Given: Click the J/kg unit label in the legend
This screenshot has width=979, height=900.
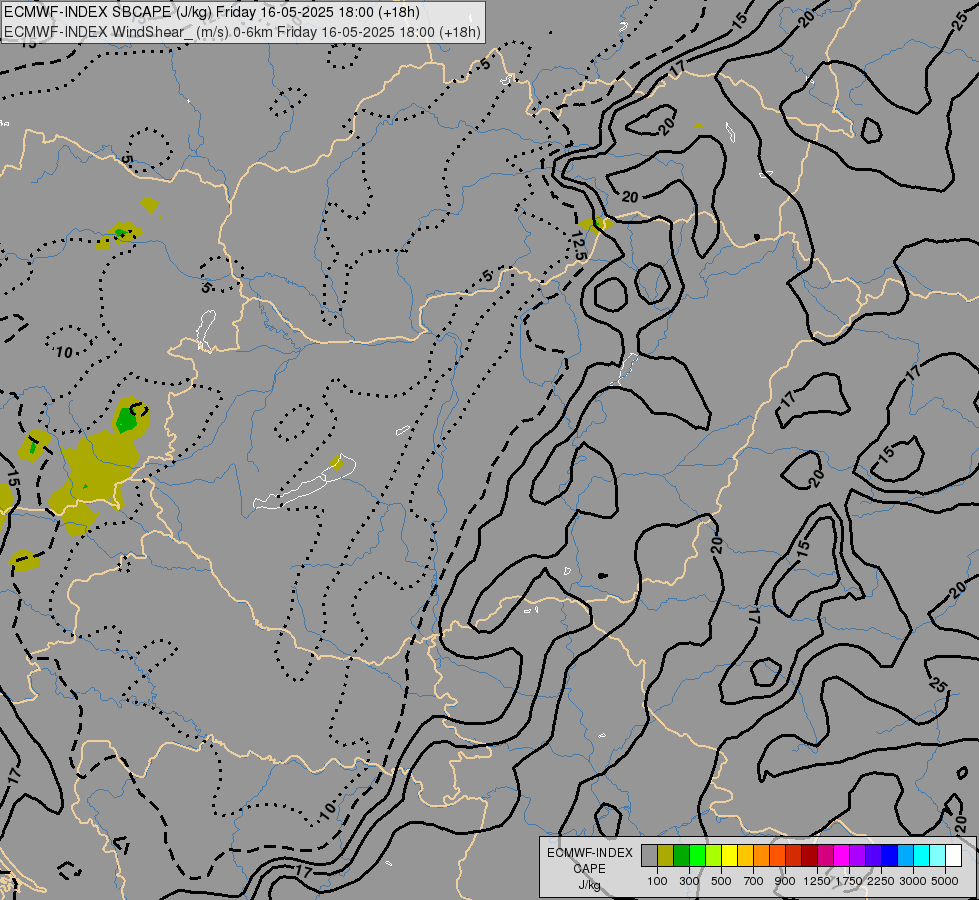Looking at the screenshot, I should pyautogui.click(x=589, y=885).
